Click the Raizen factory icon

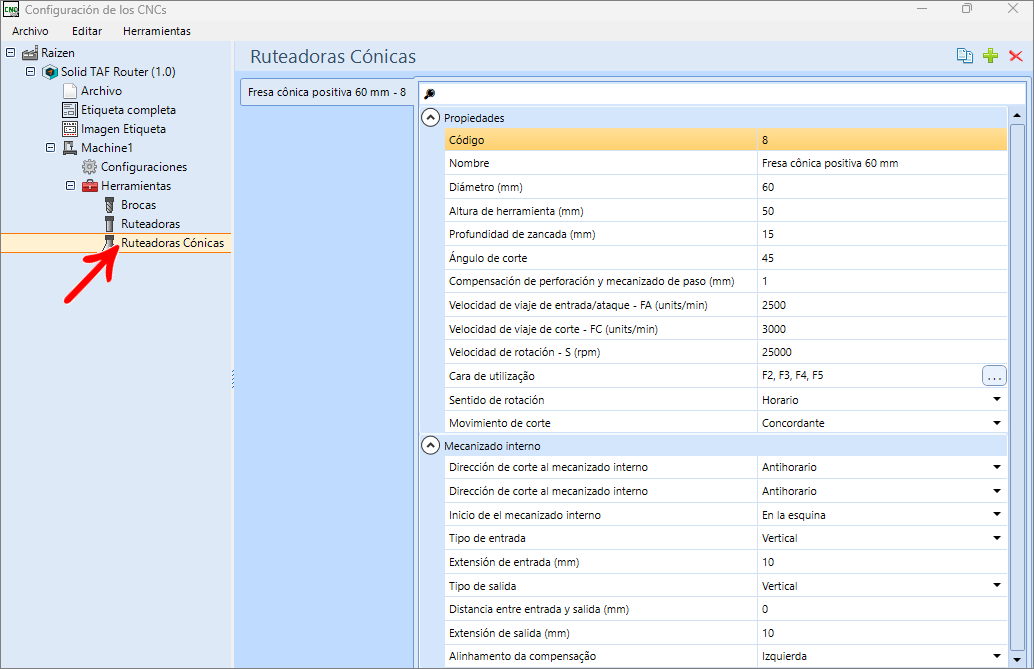click(30, 53)
